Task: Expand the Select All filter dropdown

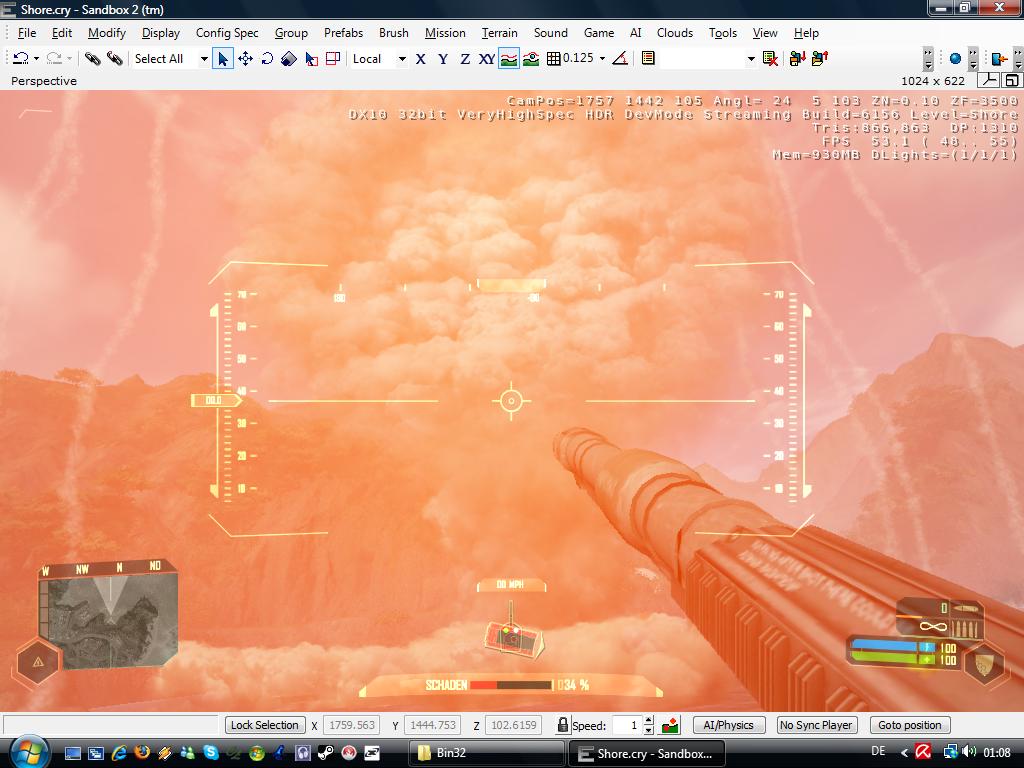Action: point(204,59)
